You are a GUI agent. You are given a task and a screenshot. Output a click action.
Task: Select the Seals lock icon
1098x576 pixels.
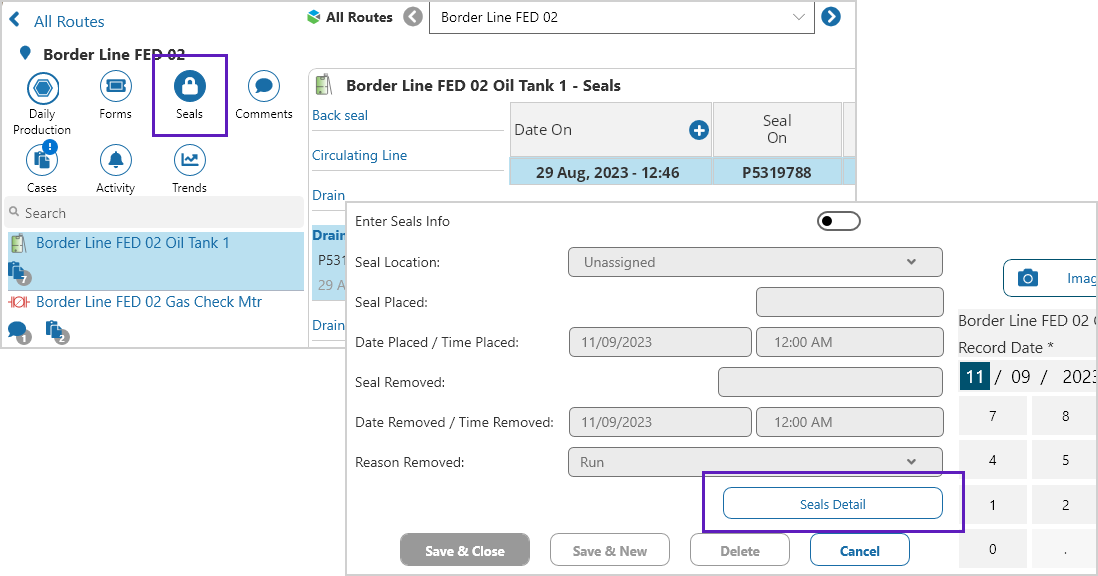pos(189,87)
